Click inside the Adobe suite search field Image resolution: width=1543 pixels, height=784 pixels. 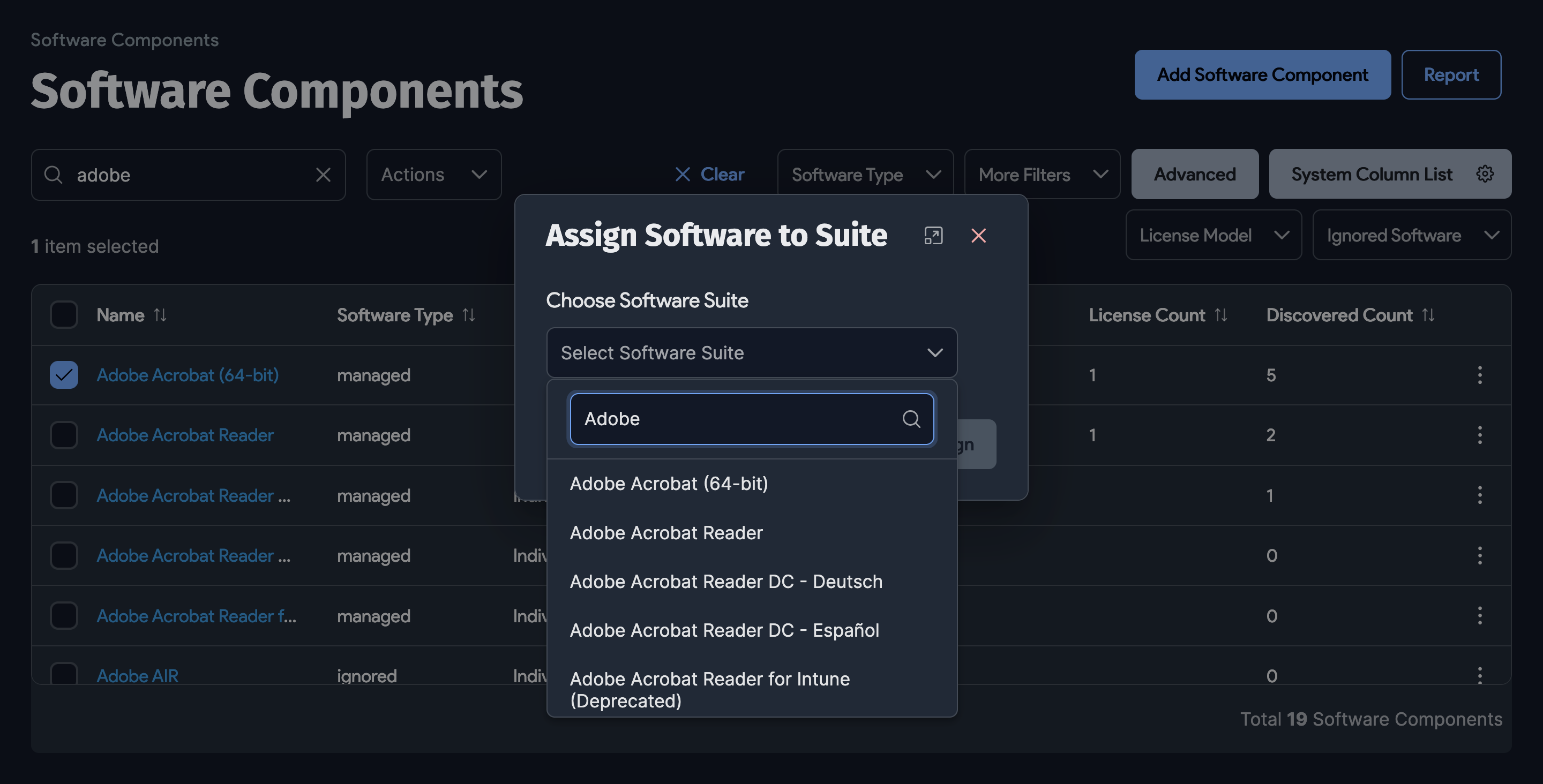coord(719,419)
